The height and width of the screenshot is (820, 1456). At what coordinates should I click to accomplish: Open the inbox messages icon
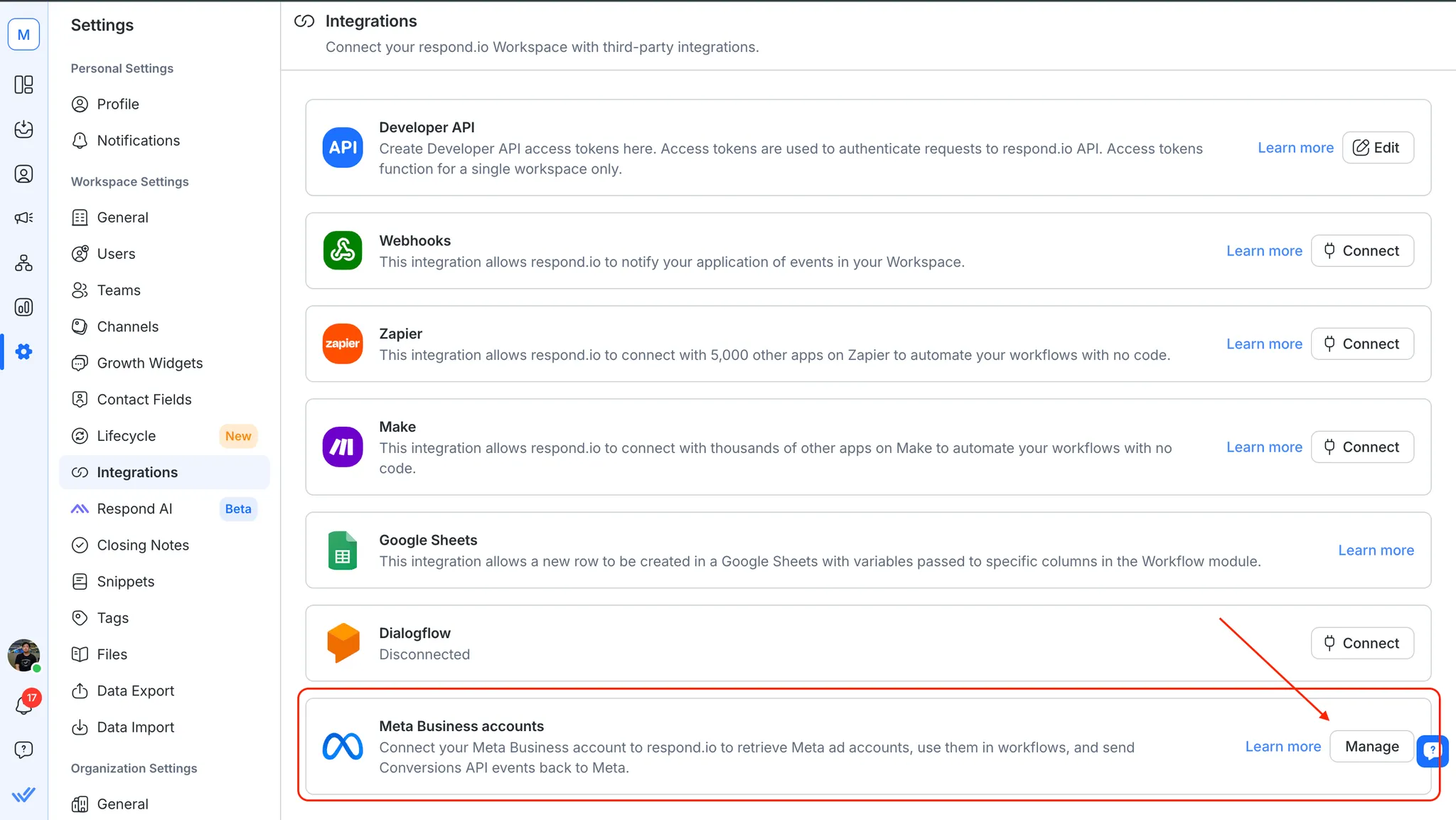(23, 129)
